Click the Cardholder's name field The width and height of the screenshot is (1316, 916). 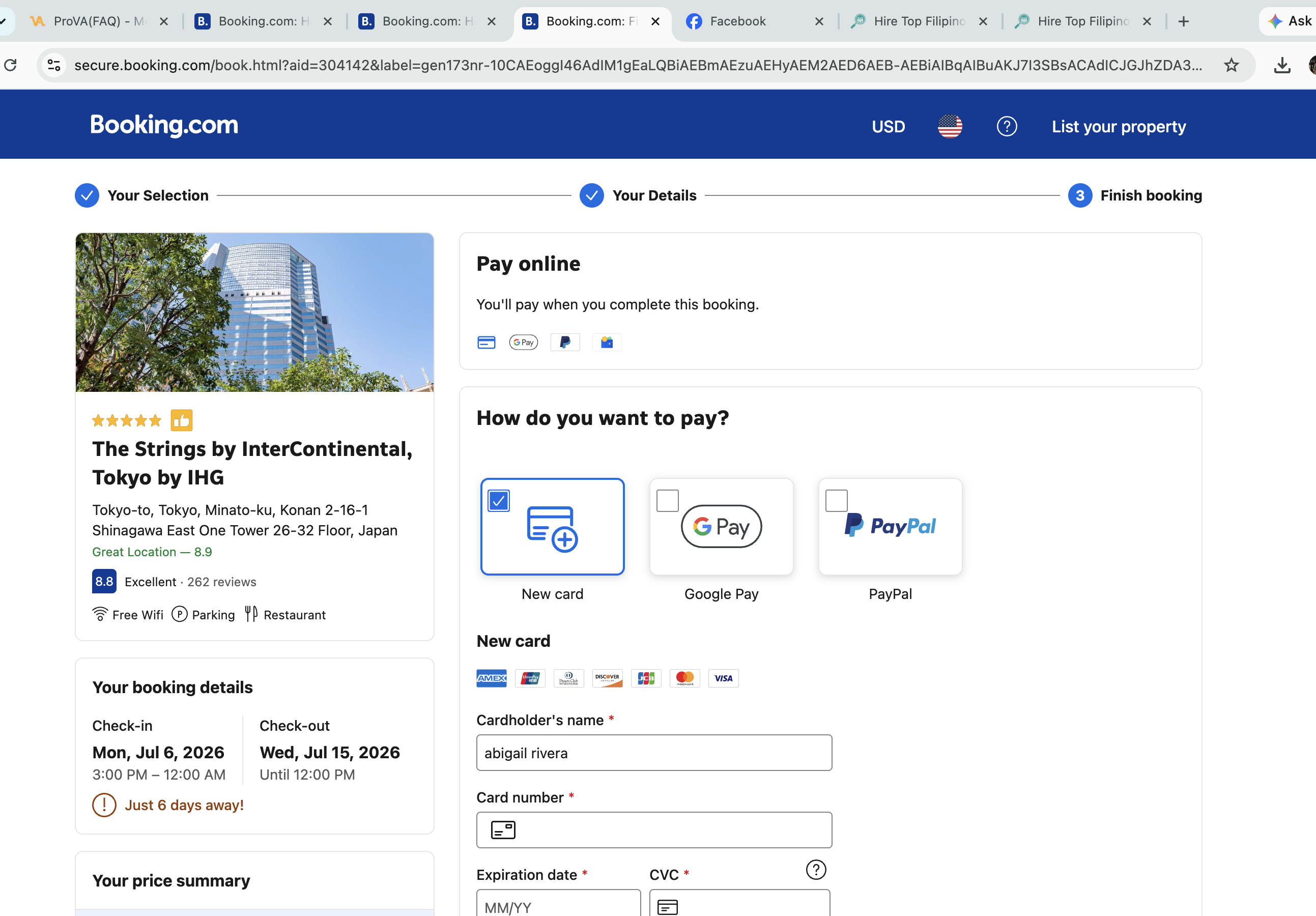tap(654, 753)
